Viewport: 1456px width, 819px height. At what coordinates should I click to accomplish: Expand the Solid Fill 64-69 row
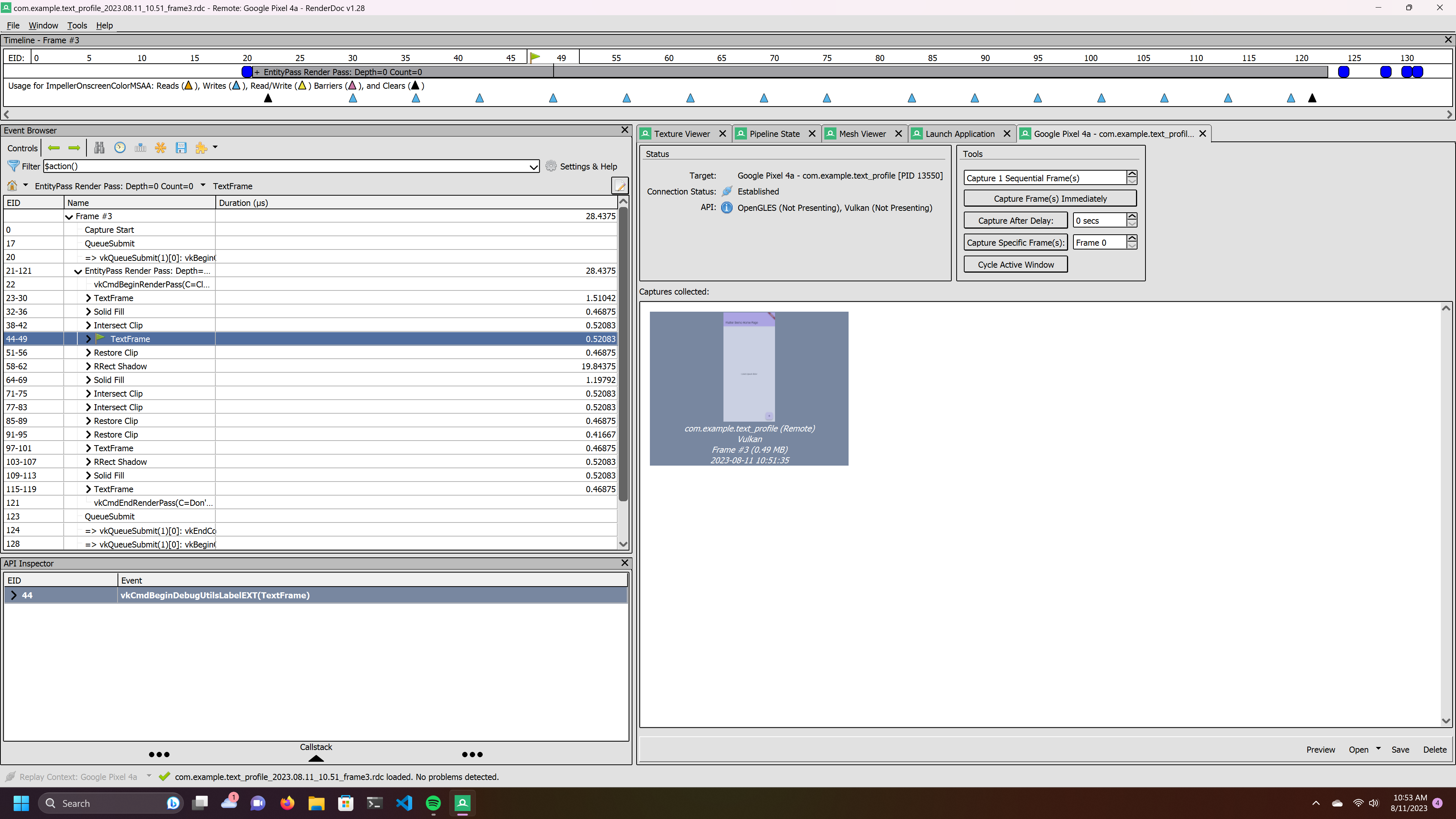coord(88,380)
